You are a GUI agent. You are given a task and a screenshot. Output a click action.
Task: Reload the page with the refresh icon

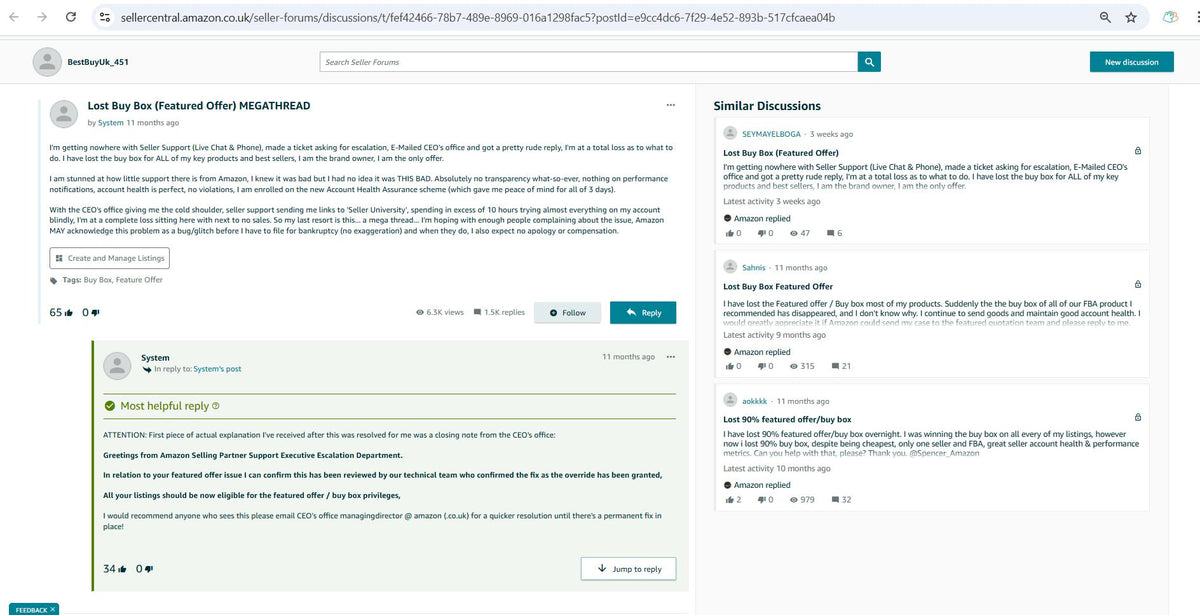71,17
